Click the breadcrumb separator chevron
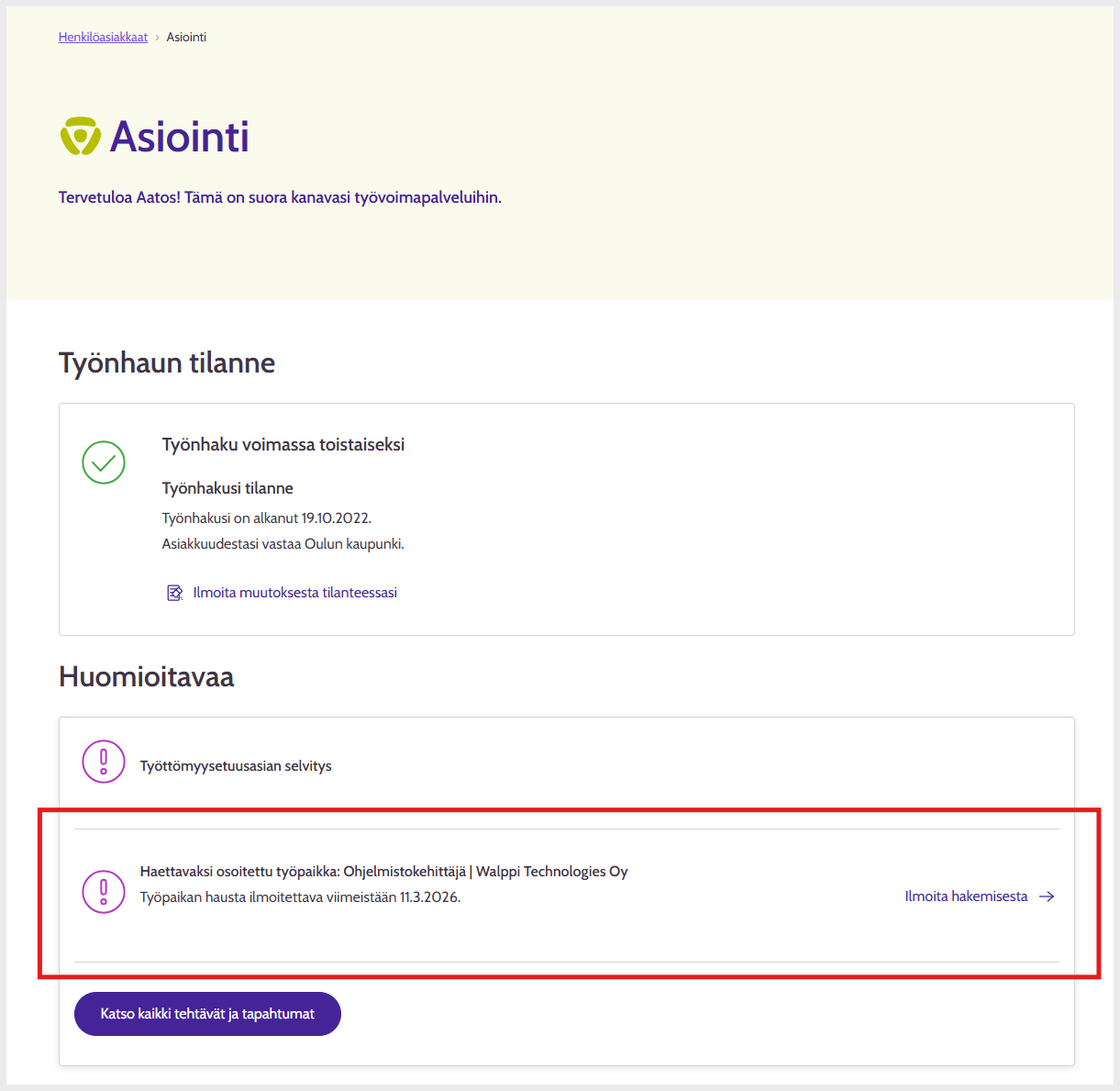 click(157, 38)
